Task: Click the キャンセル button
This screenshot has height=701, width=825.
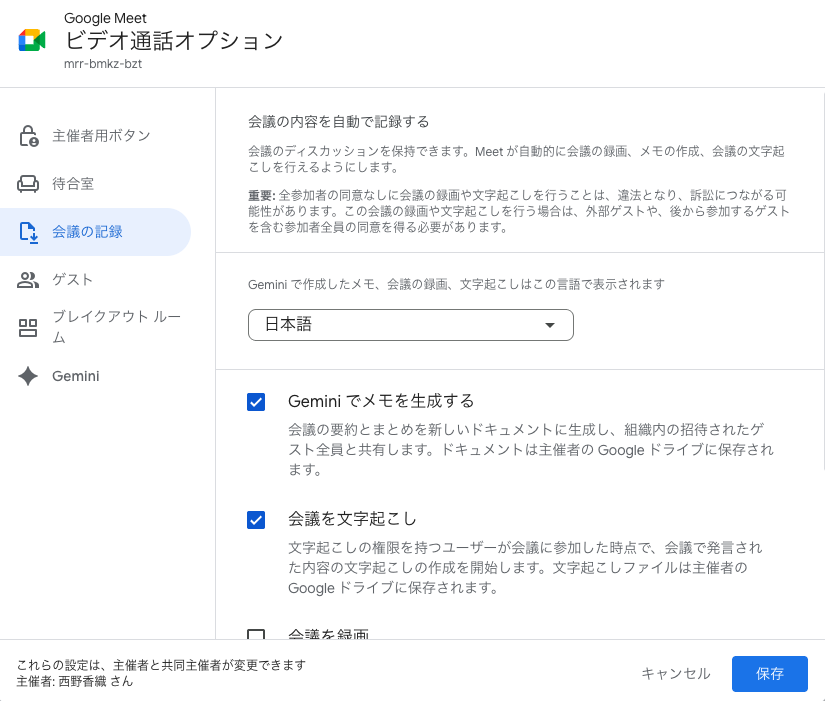Action: point(676,674)
